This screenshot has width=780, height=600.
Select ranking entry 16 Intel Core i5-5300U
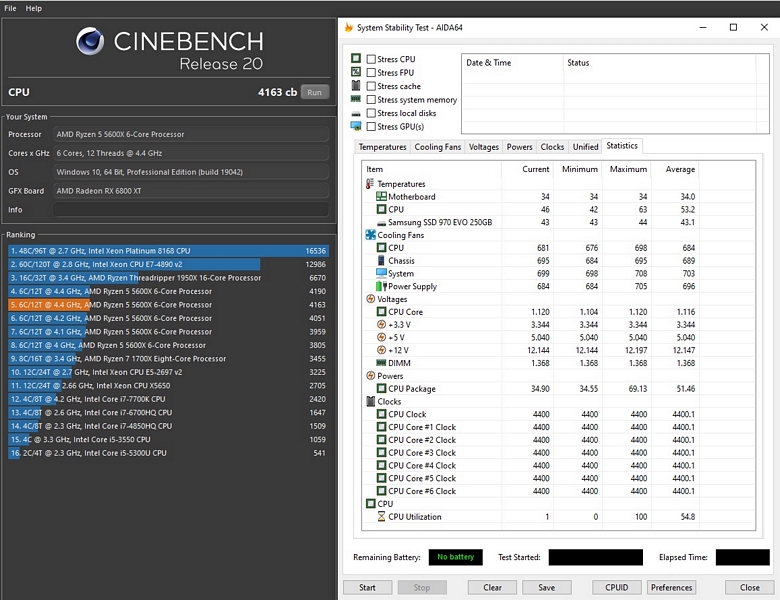[x=168, y=453]
